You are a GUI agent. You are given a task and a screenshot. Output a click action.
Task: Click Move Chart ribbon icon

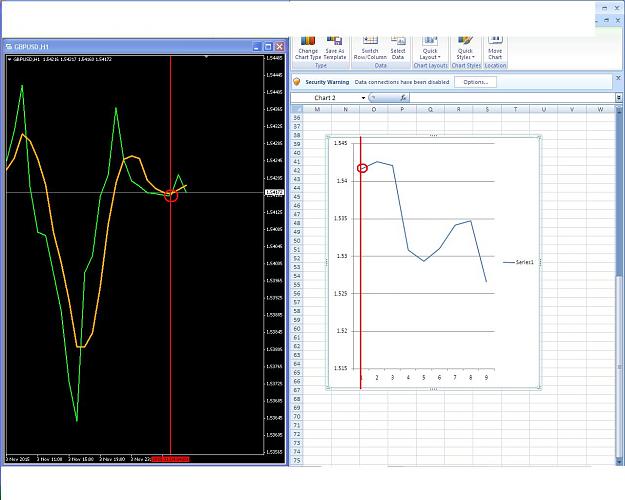(495, 48)
